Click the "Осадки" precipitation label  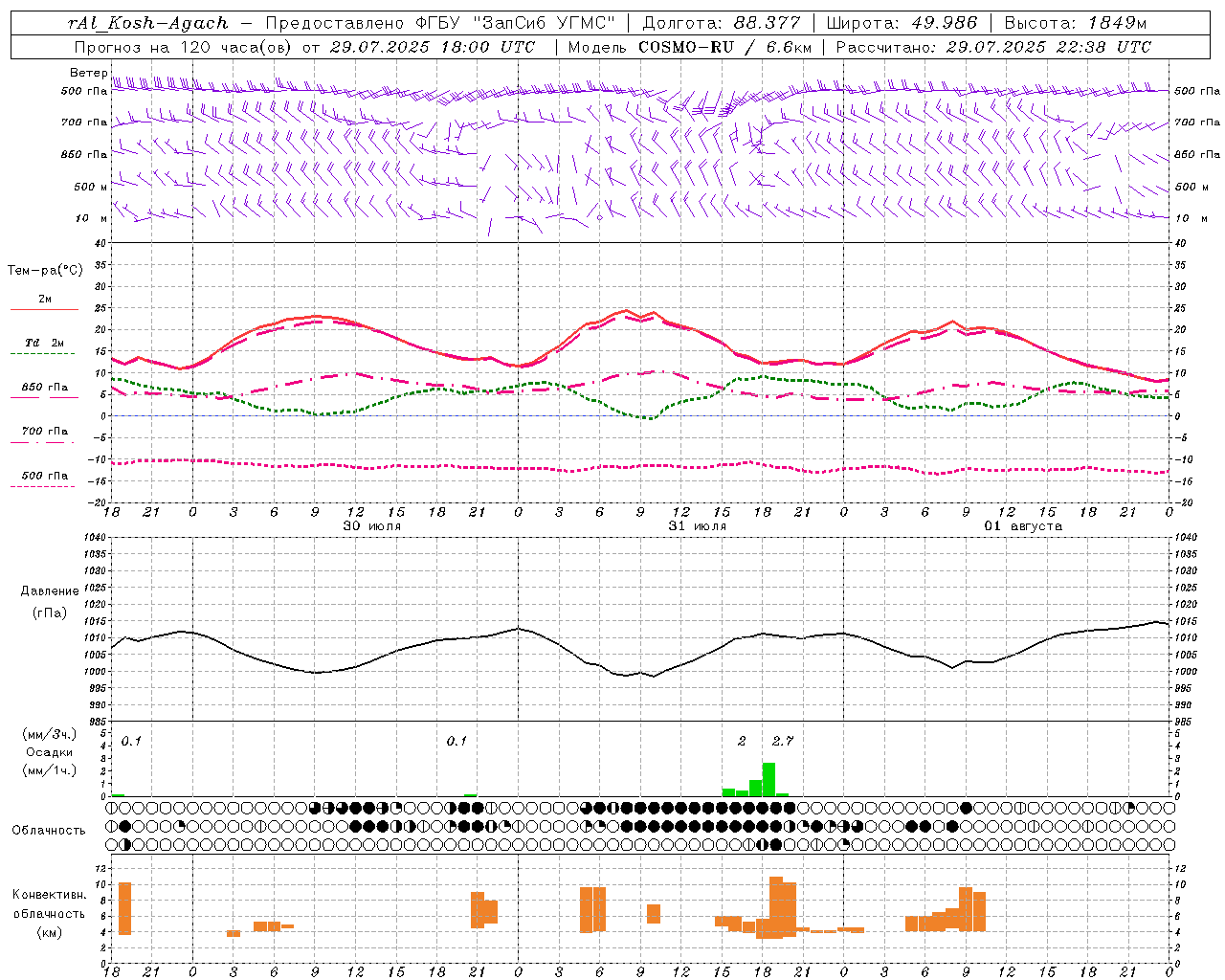50,752
